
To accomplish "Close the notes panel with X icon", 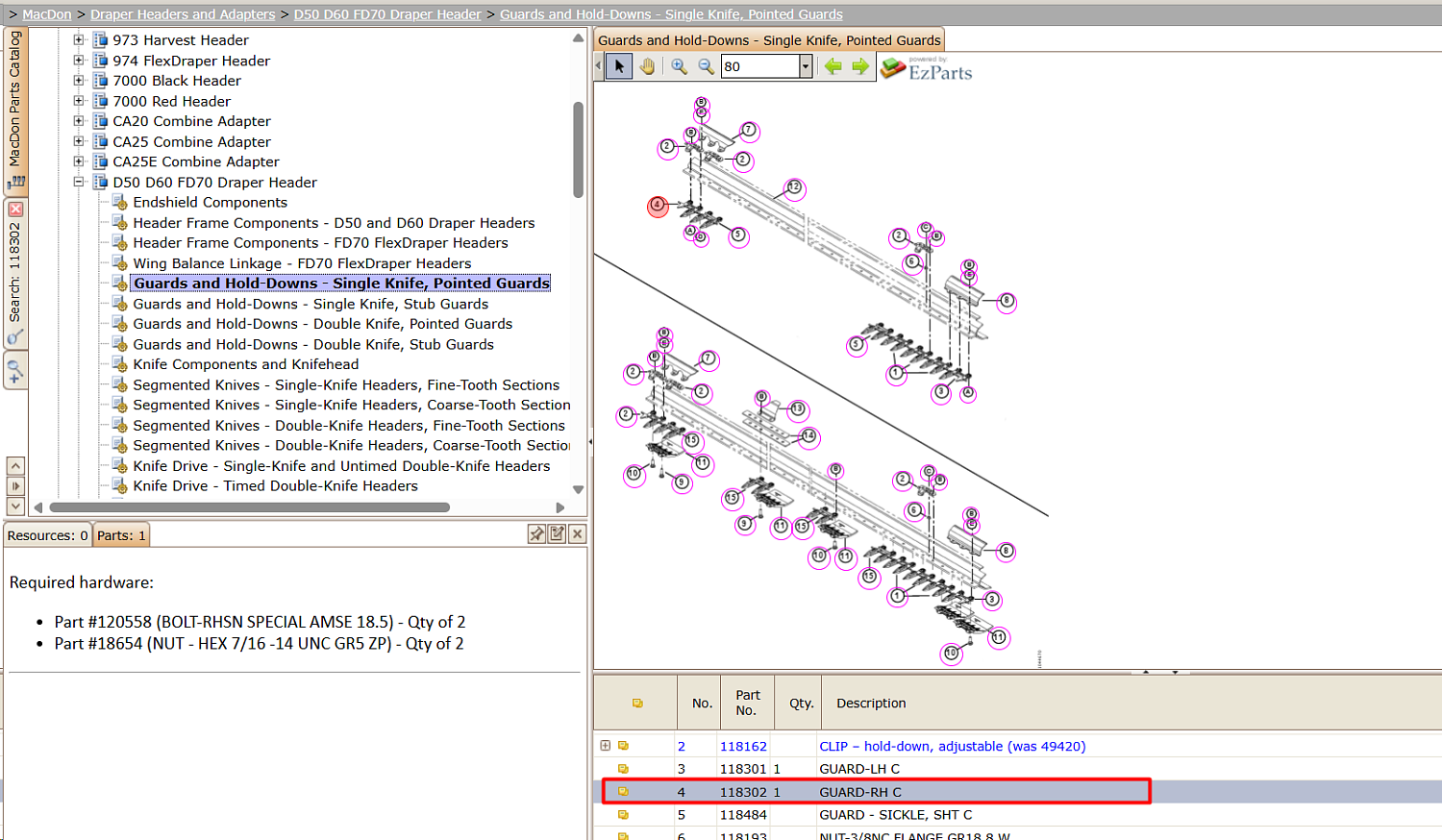I will point(577,533).
